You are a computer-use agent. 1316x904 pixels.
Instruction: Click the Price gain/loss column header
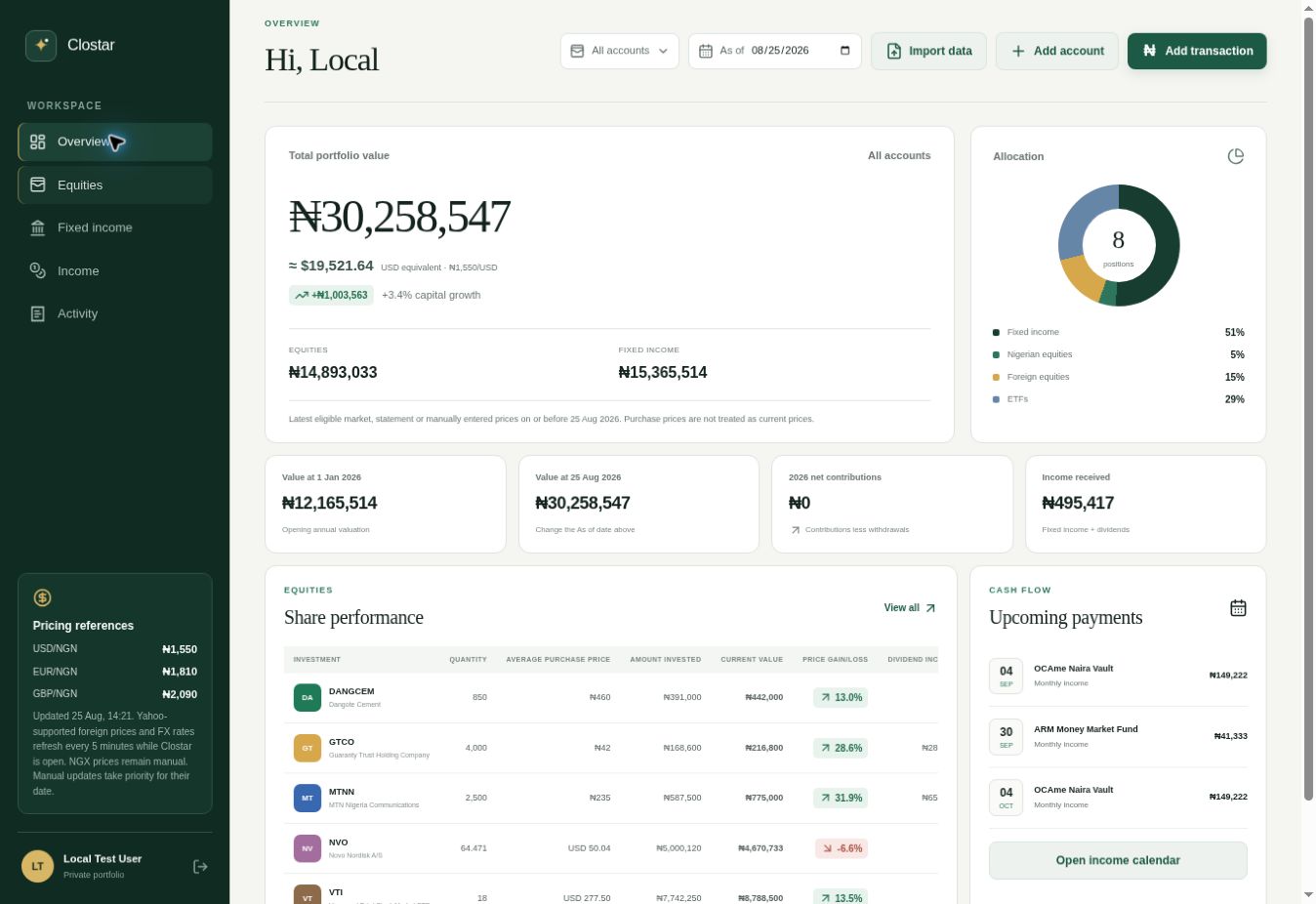tap(835, 659)
